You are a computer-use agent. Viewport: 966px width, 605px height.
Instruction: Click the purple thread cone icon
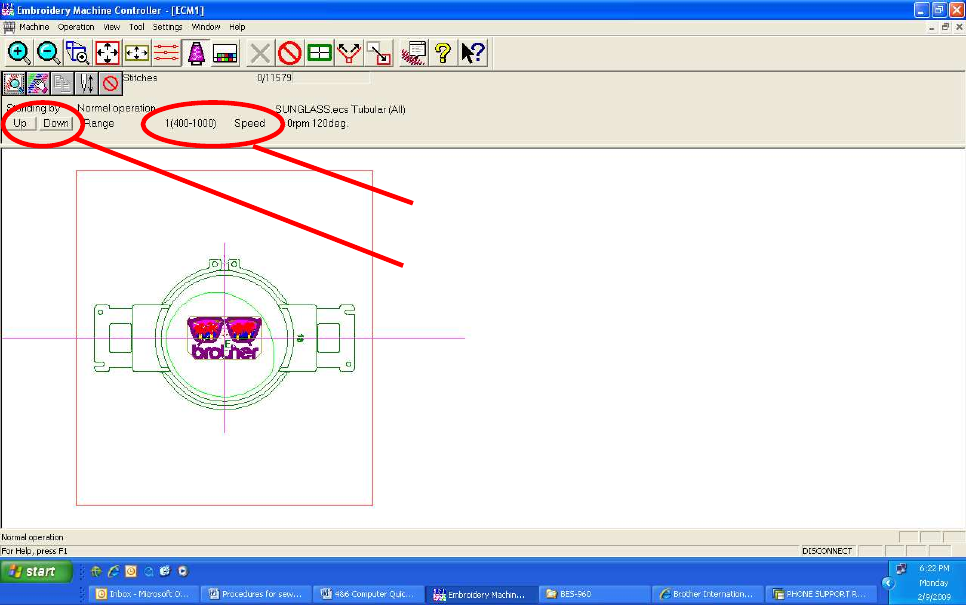tap(196, 53)
